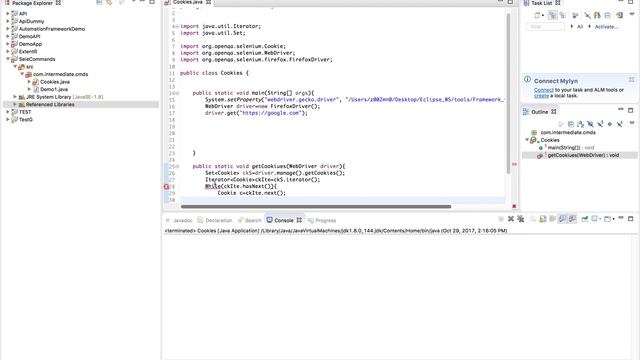
Task: Click create local task link
Action: tap(541, 96)
